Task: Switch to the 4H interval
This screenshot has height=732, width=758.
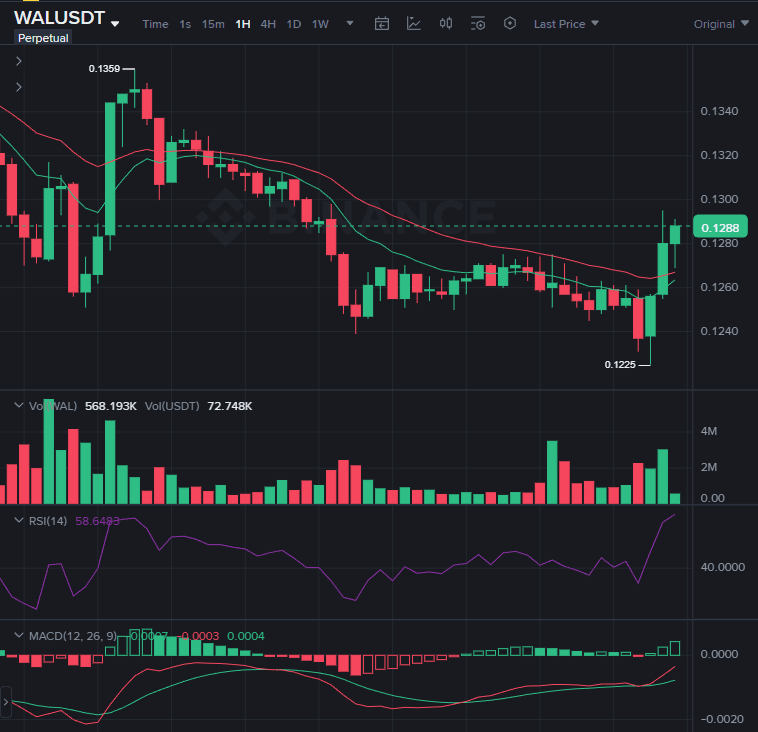Action: click(x=268, y=24)
